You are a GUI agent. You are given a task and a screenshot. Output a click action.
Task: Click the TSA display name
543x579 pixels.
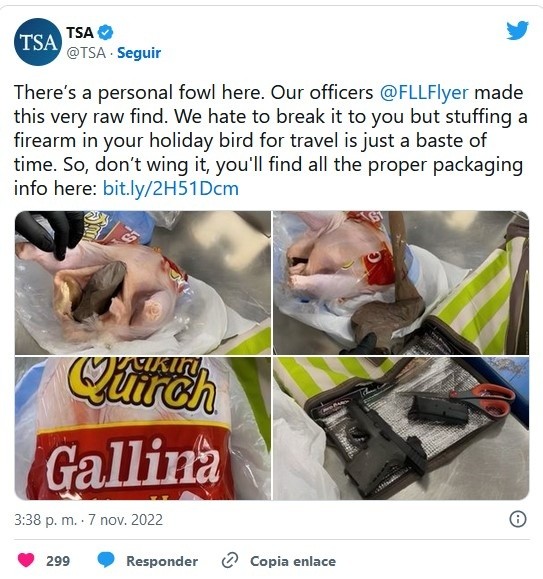pos(80,32)
